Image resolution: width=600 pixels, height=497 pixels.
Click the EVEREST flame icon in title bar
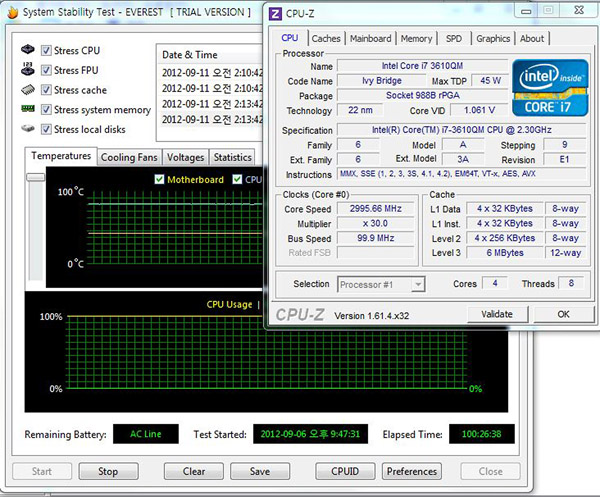(12, 12)
